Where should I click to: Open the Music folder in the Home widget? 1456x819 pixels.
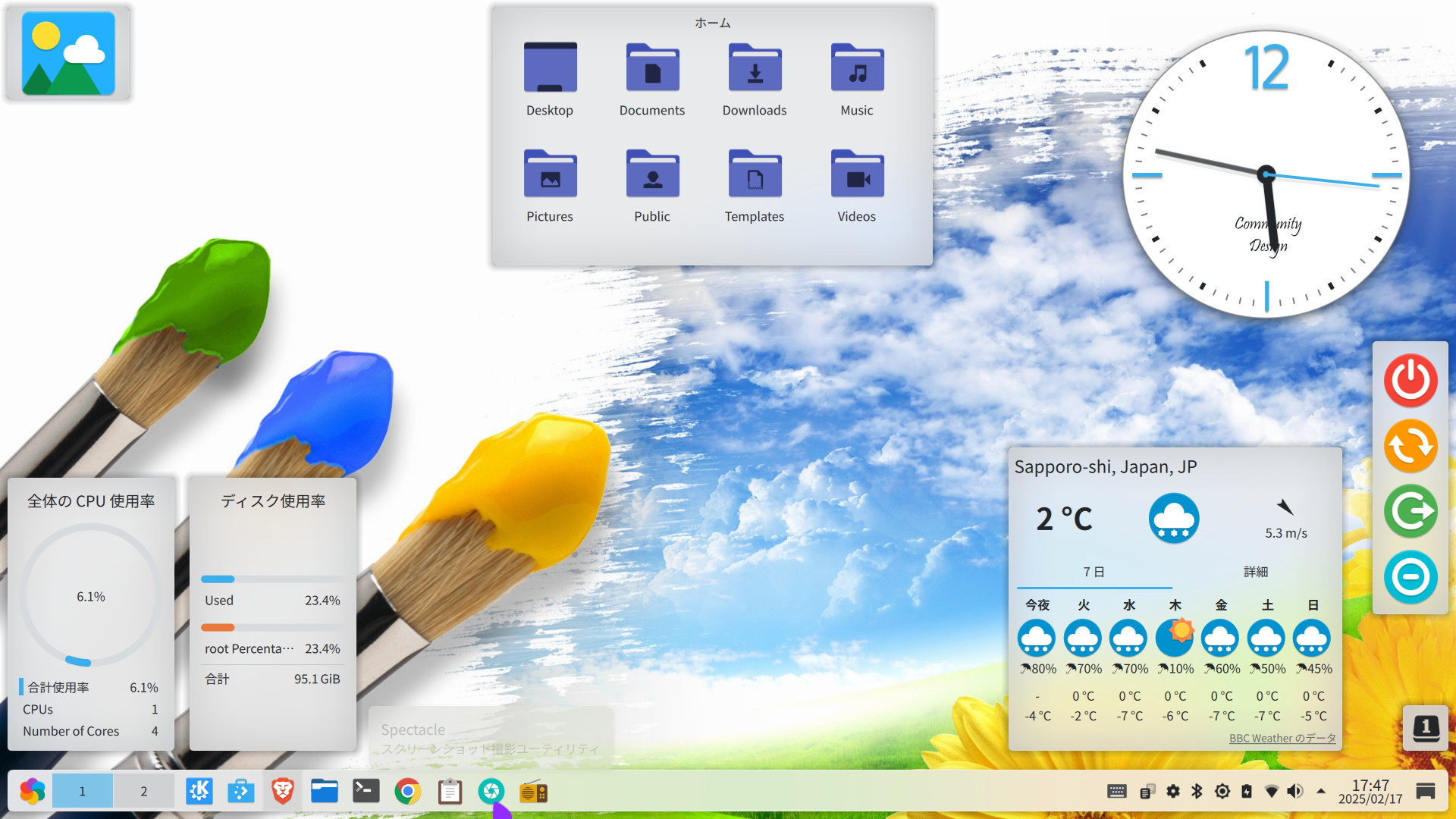[857, 80]
